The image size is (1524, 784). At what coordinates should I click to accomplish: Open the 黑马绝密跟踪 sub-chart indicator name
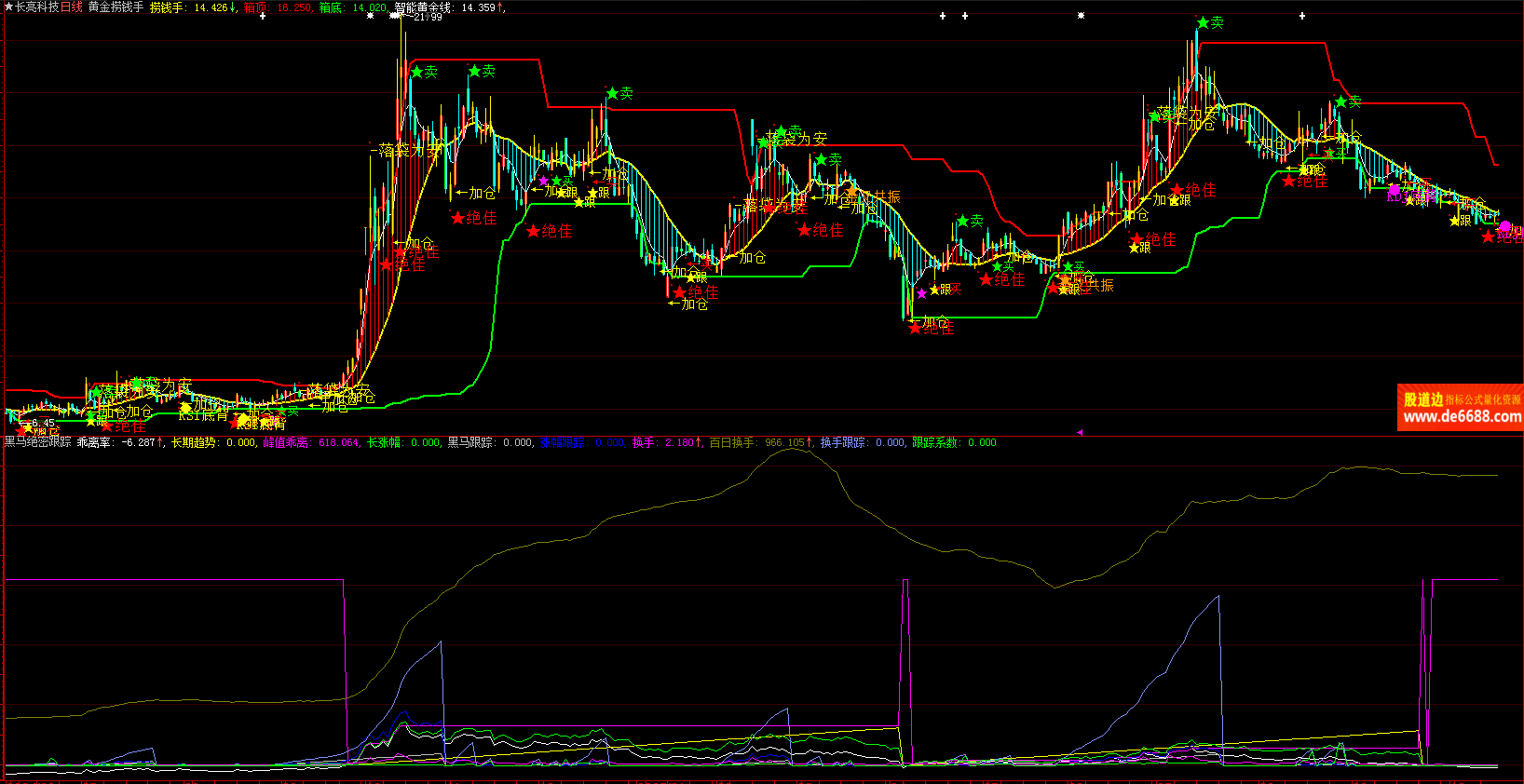coord(37,442)
